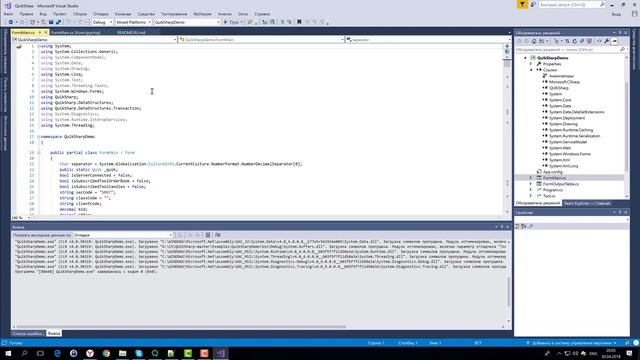Click the Home icon in Solution Explorer toolbar
Image resolution: width=640 pixels, height=360 pixels.
[x=534, y=41]
